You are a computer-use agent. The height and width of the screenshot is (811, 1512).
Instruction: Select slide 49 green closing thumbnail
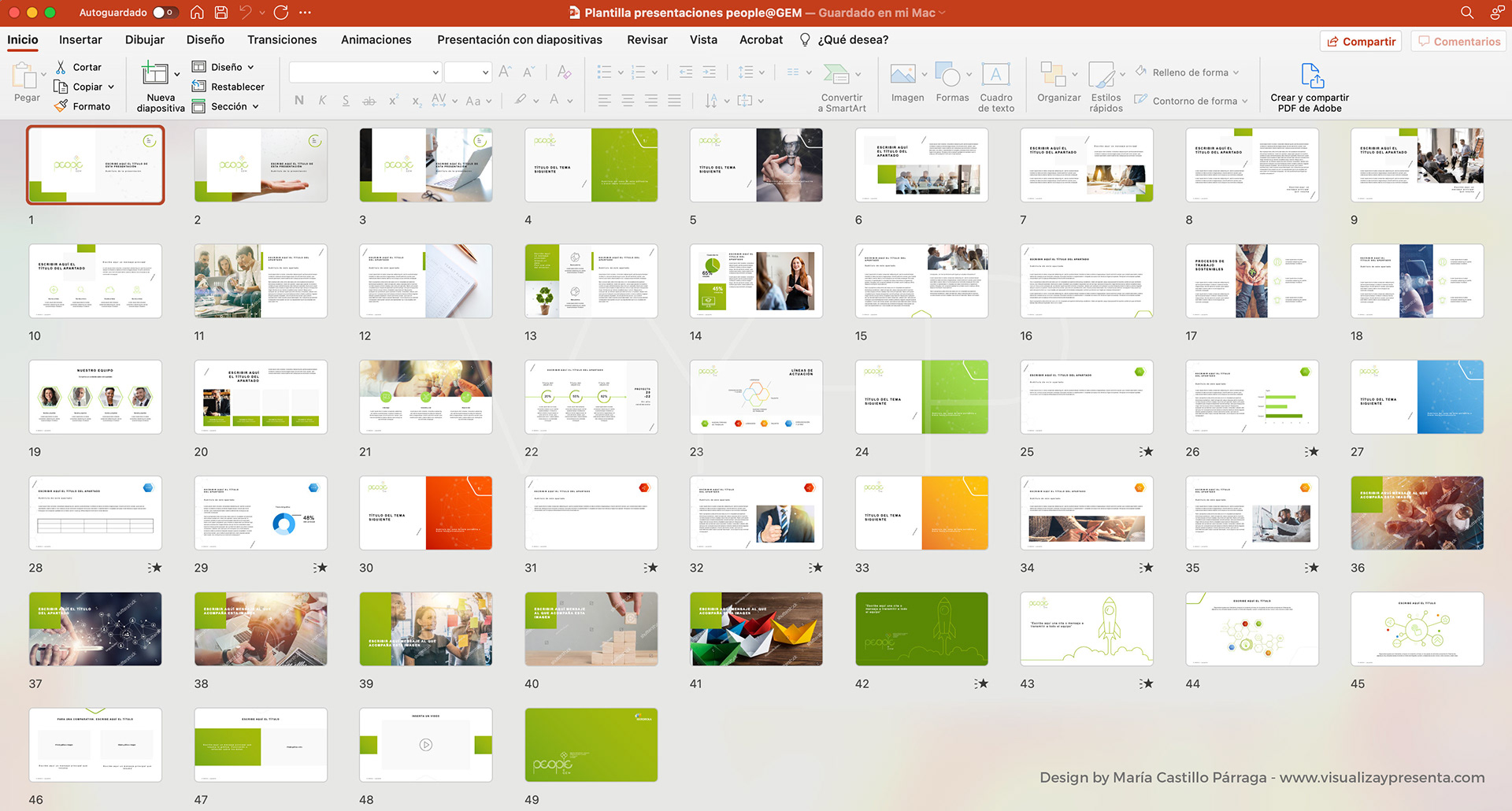tap(591, 745)
